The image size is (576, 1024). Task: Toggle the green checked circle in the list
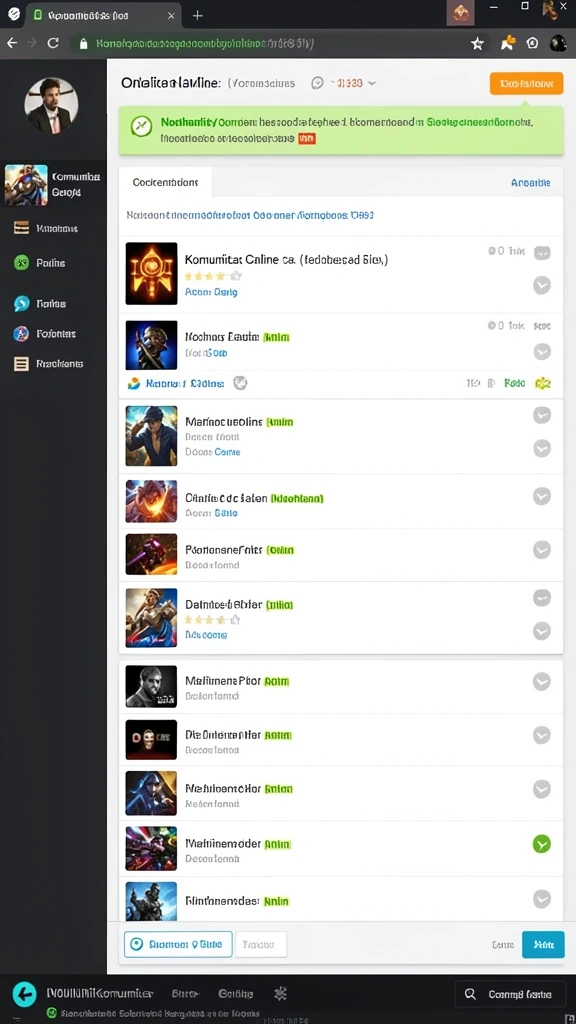point(541,844)
